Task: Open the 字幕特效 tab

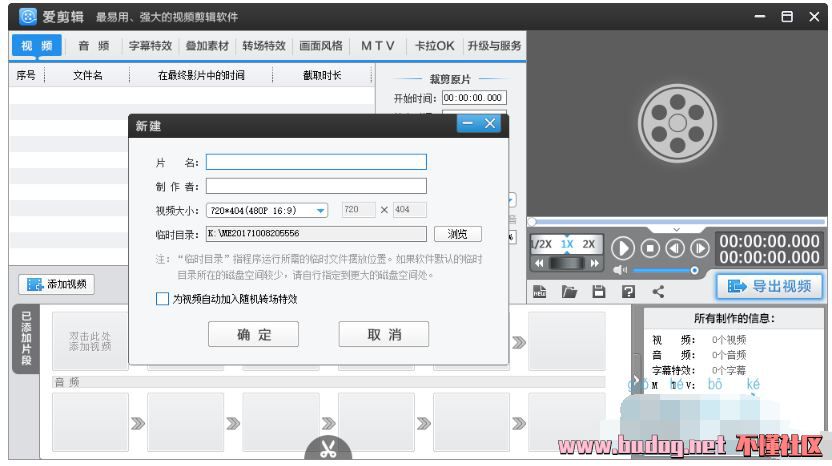Action: tap(150, 46)
